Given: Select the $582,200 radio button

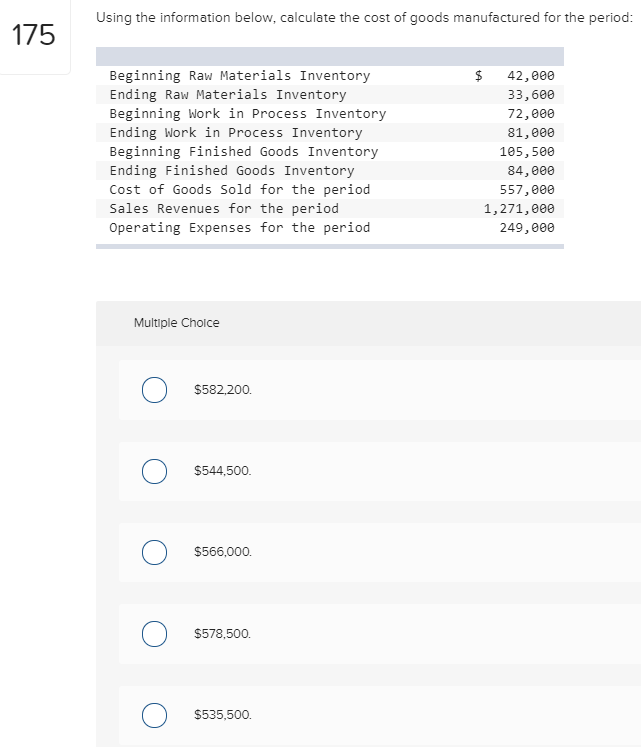Looking at the screenshot, I should (x=153, y=389).
